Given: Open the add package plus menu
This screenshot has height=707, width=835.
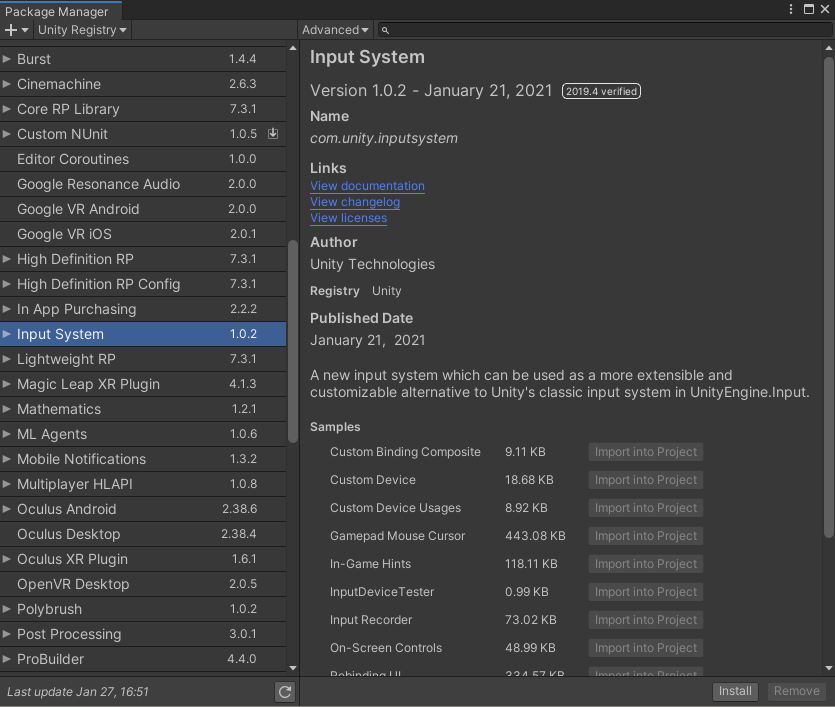Looking at the screenshot, I should tap(17, 30).
